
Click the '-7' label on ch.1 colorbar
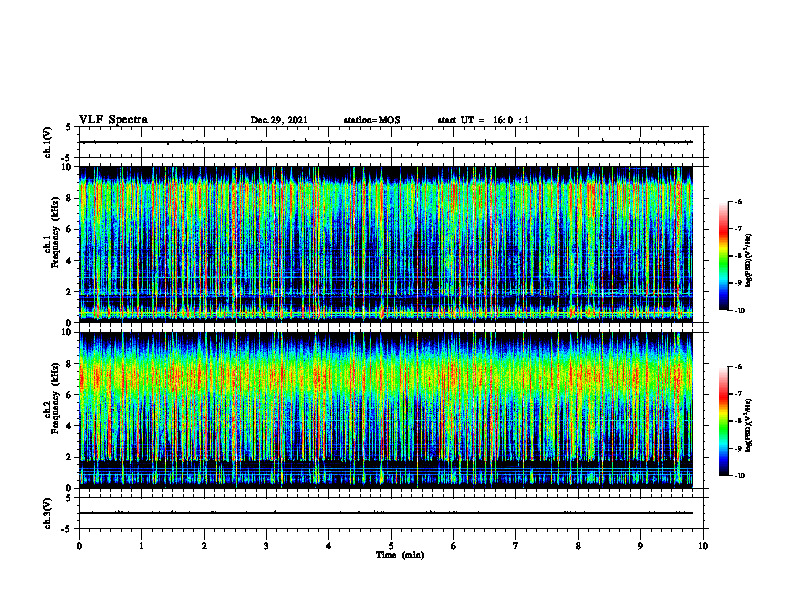tap(738, 229)
